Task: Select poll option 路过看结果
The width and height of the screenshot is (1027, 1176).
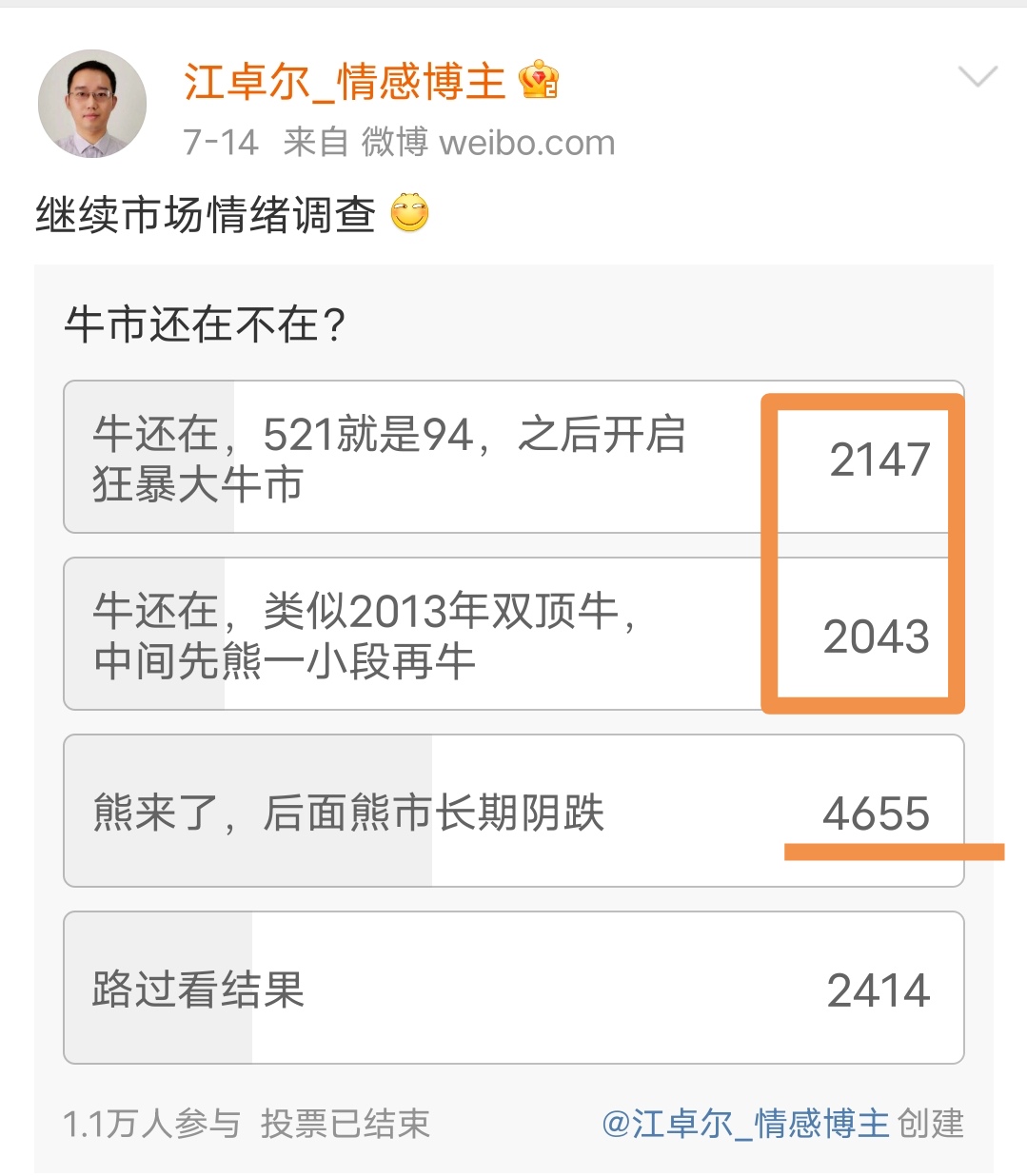Action: tap(514, 988)
